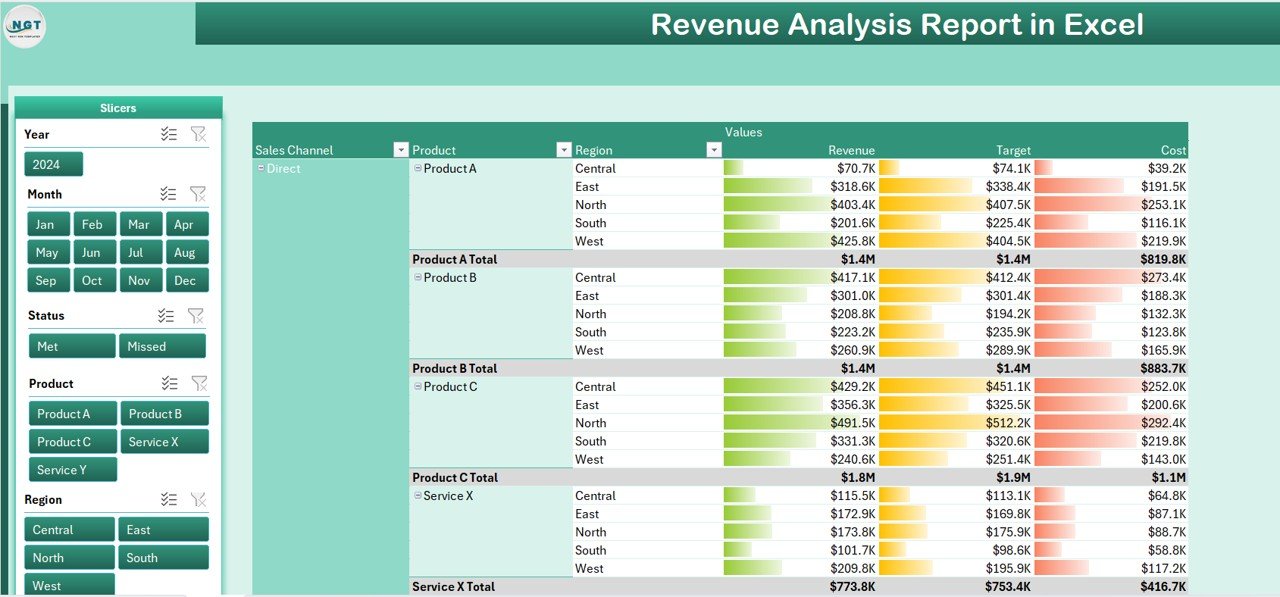This screenshot has width=1280, height=597.
Task: Filter by North region in slicer
Action: tap(70, 557)
